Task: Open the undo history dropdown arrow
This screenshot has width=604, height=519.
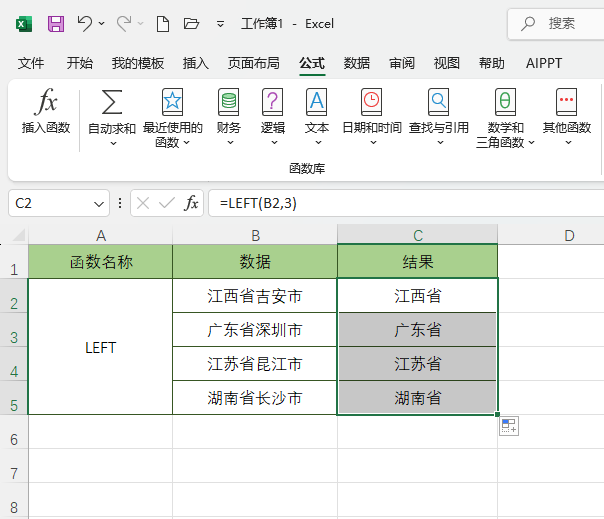Action: [x=101, y=24]
